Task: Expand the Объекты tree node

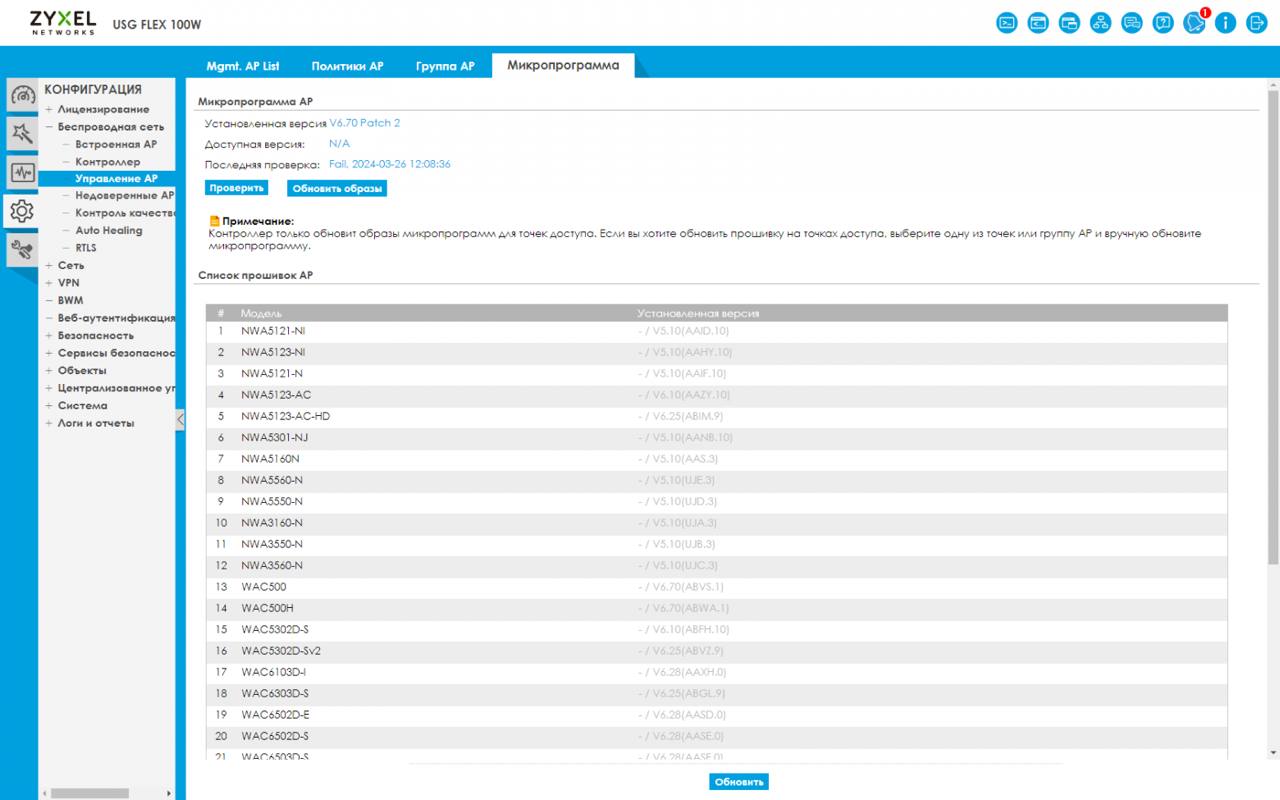Action: tap(49, 371)
